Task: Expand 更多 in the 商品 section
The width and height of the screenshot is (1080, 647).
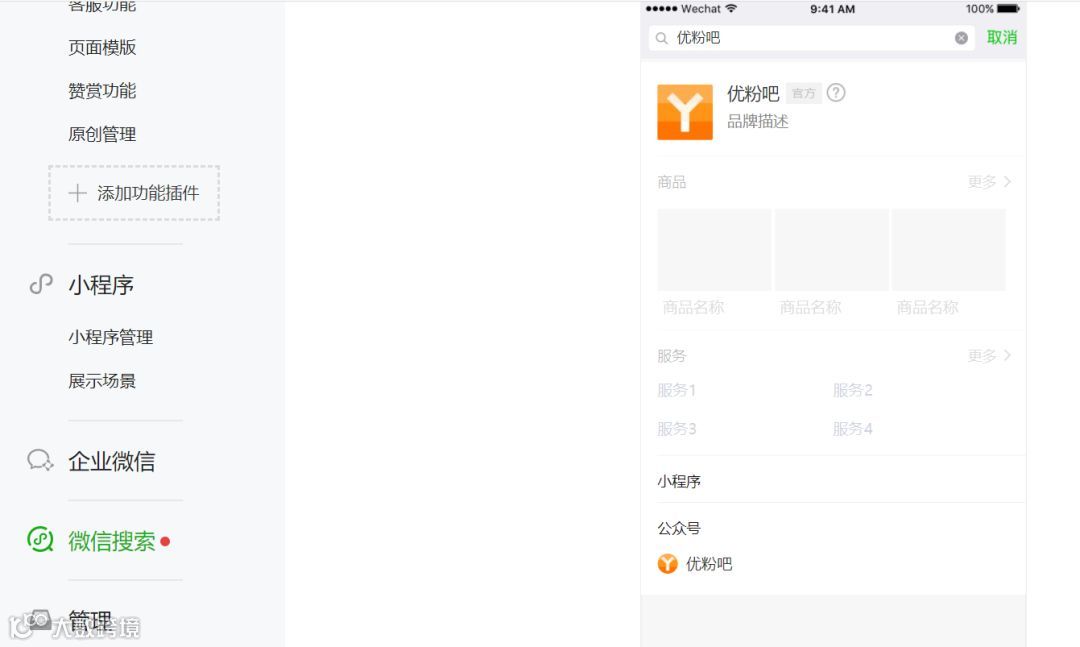Action: [x=989, y=182]
